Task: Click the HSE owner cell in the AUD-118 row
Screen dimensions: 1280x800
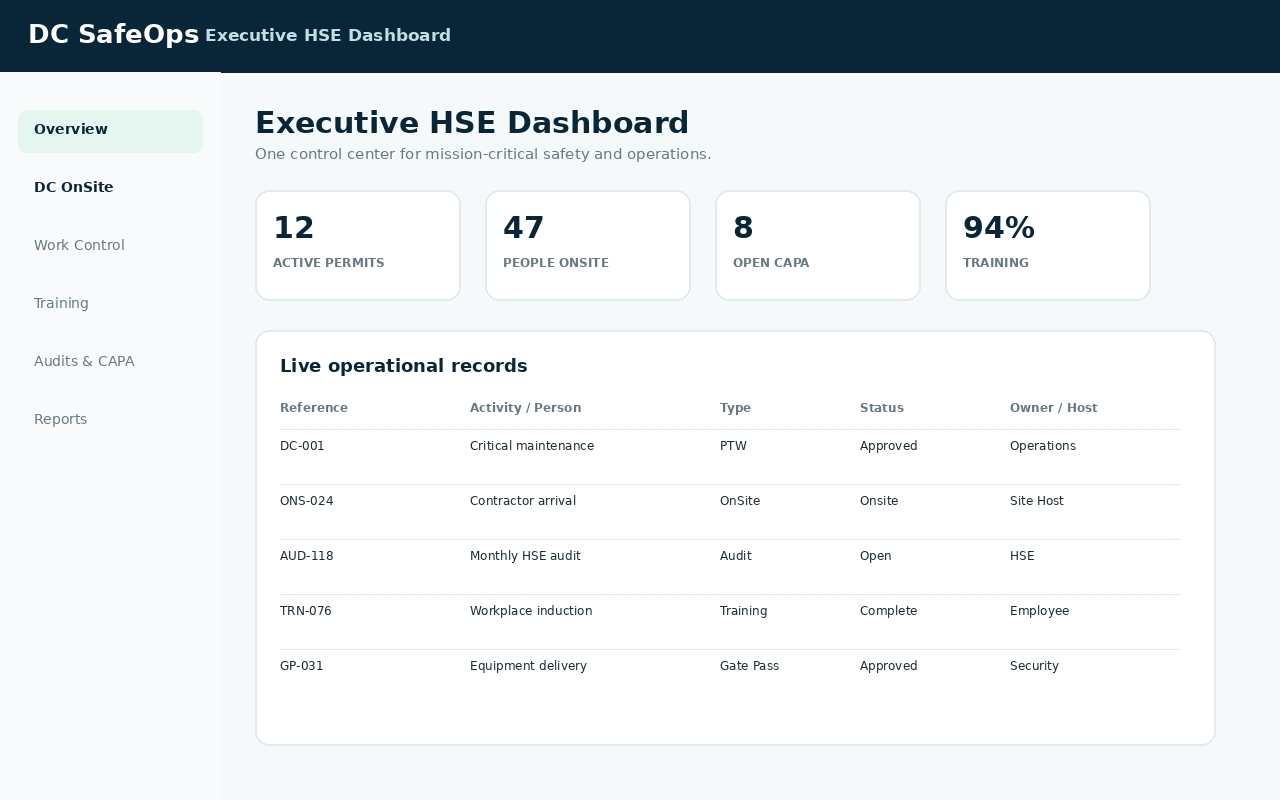Action: pos(1022,556)
